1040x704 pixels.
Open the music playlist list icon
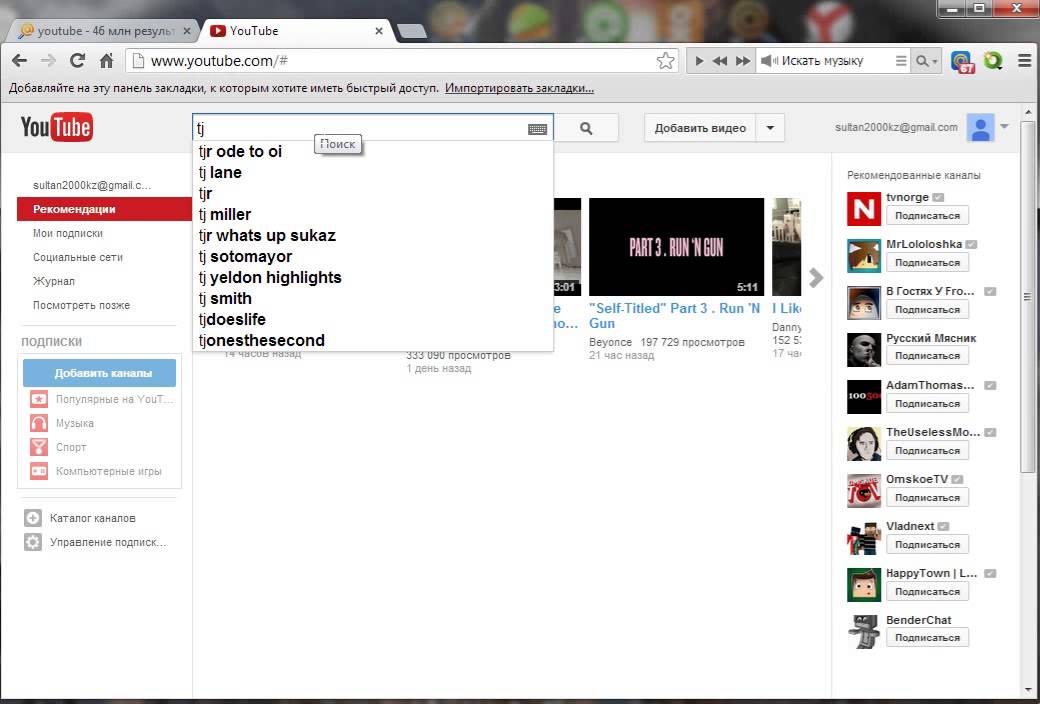click(x=901, y=61)
